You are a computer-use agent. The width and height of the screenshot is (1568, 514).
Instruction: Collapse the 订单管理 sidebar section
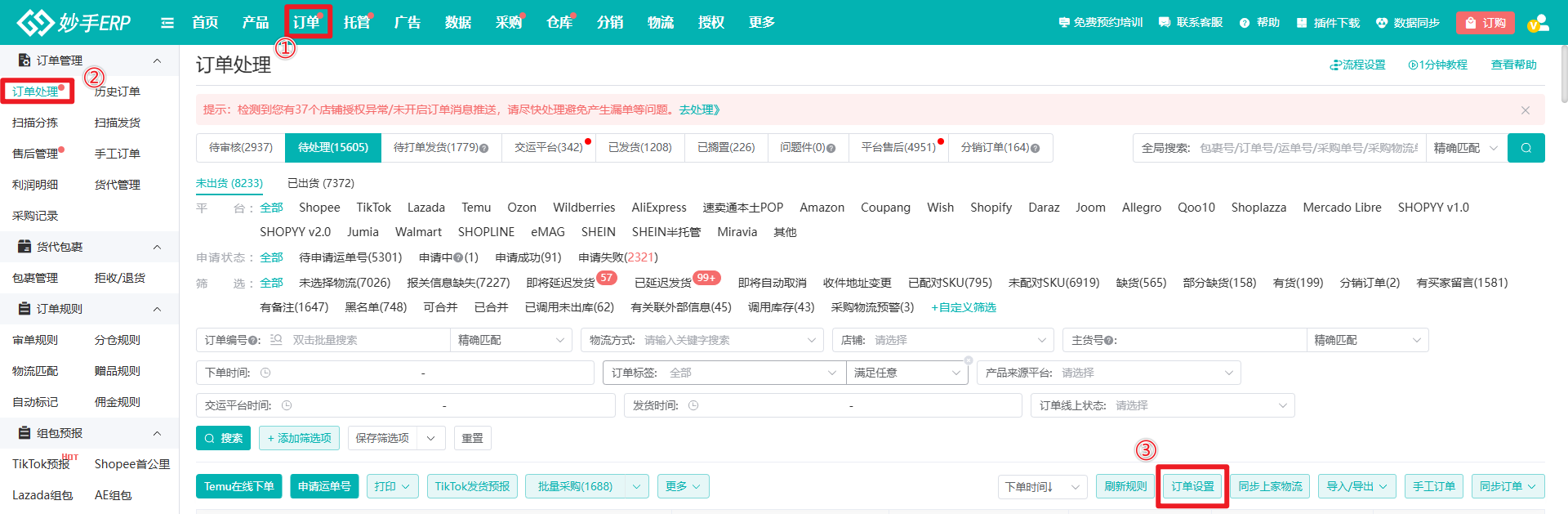tap(157, 60)
